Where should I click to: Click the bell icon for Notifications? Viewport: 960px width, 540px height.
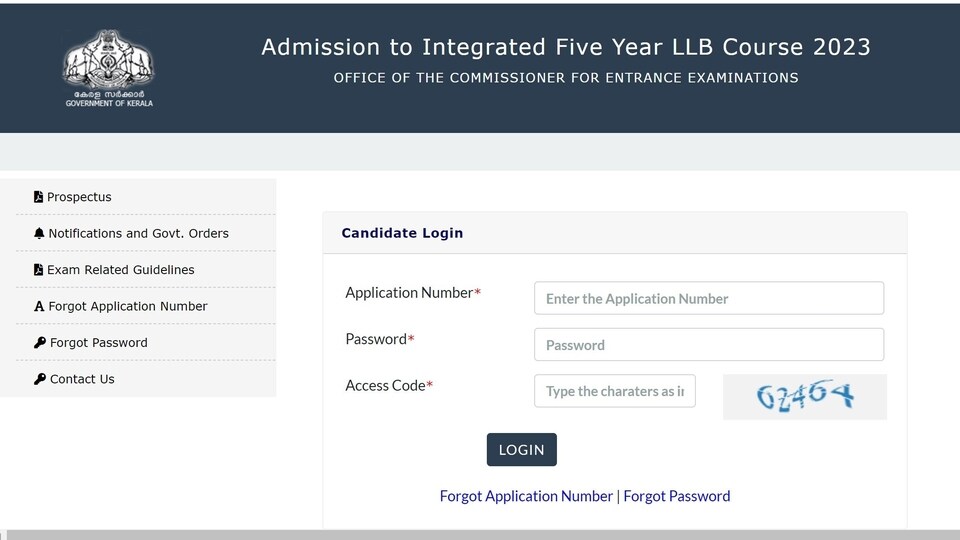coord(39,233)
